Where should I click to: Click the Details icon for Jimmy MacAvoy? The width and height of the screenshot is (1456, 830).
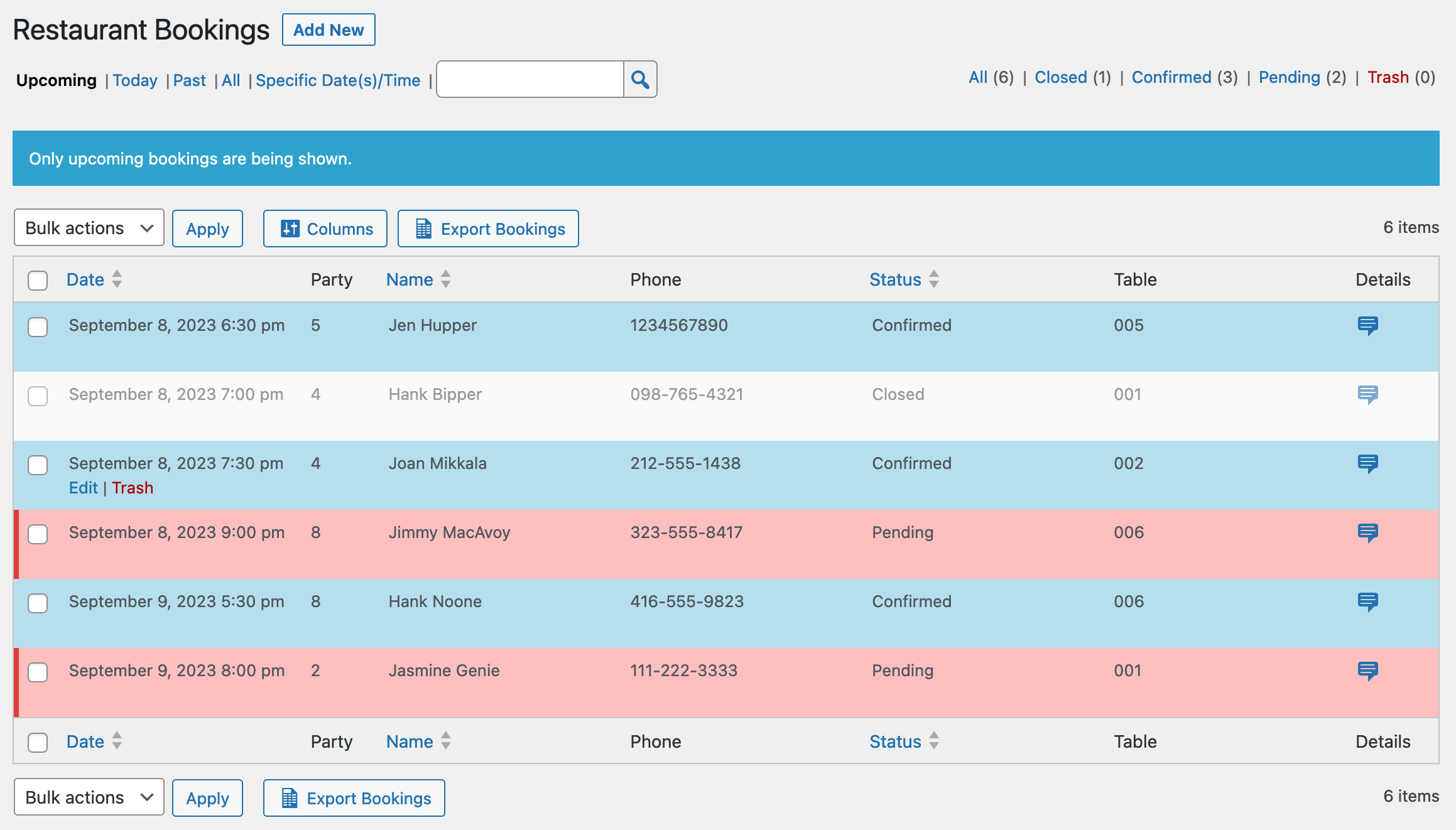click(1368, 531)
